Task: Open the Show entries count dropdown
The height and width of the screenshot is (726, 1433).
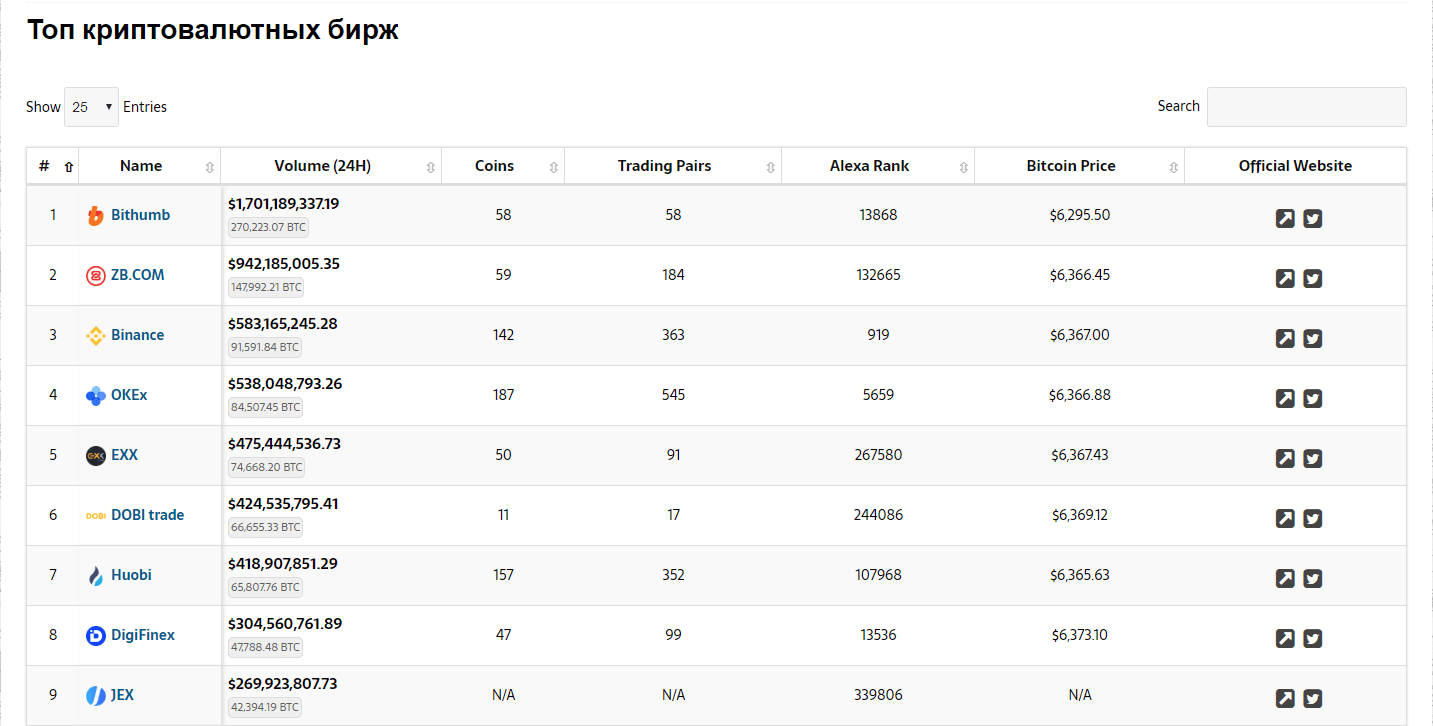Action: pos(91,107)
